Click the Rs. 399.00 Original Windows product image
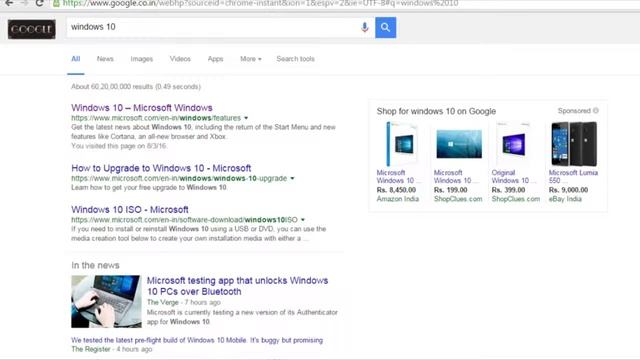The width and height of the screenshot is (640, 360). tap(513, 144)
